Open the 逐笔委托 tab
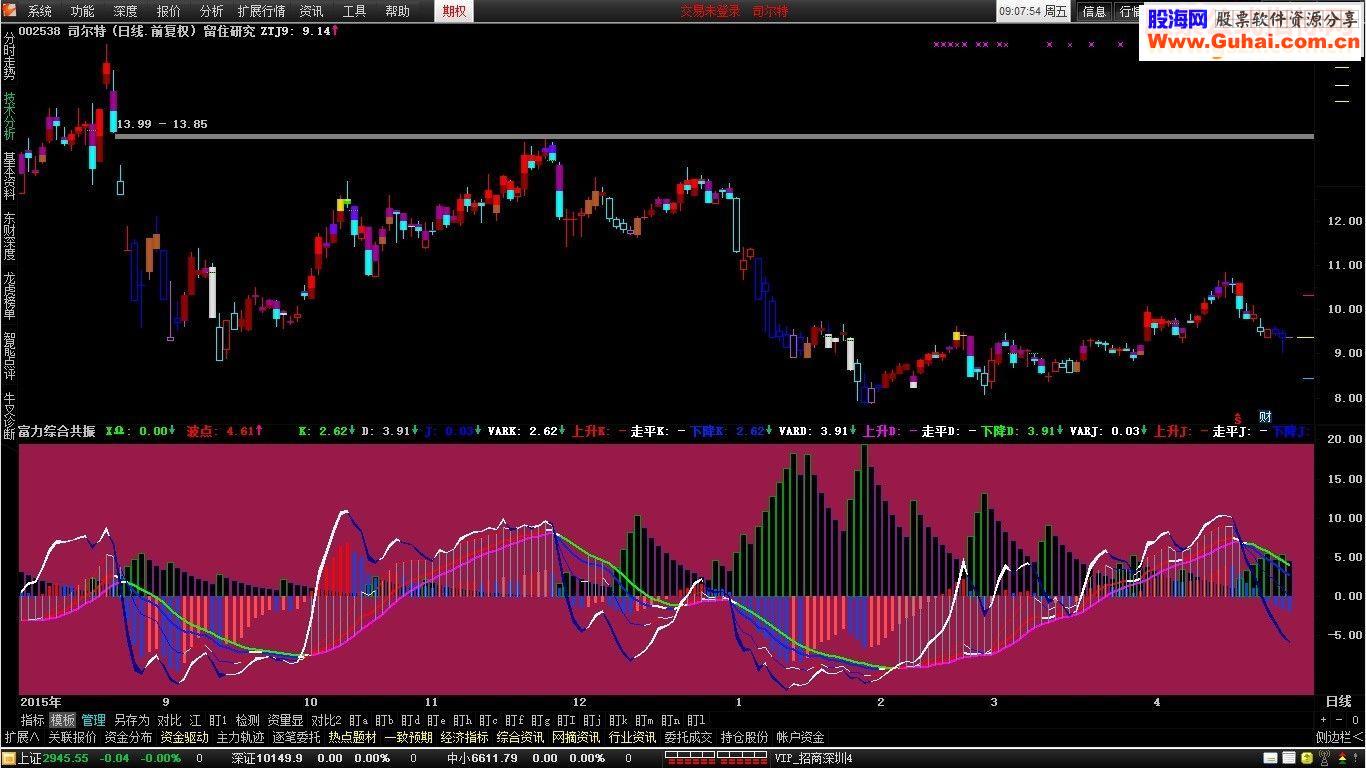1366x768 pixels. click(296, 737)
